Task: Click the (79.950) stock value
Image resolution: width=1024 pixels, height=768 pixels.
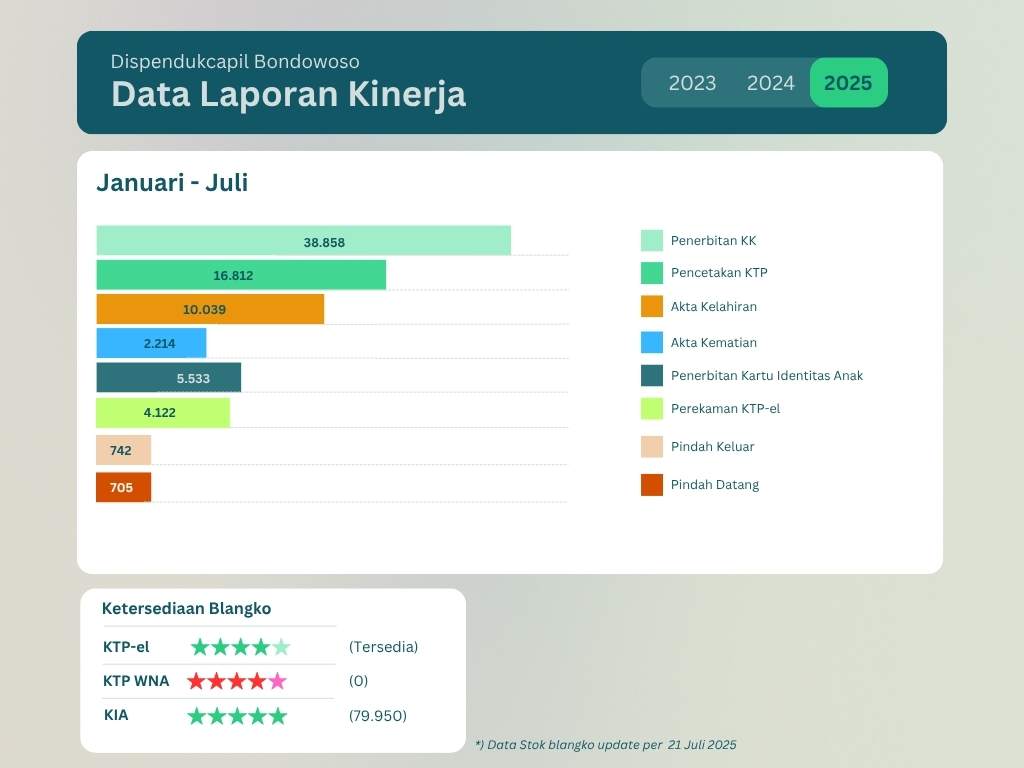Action: click(377, 716)
